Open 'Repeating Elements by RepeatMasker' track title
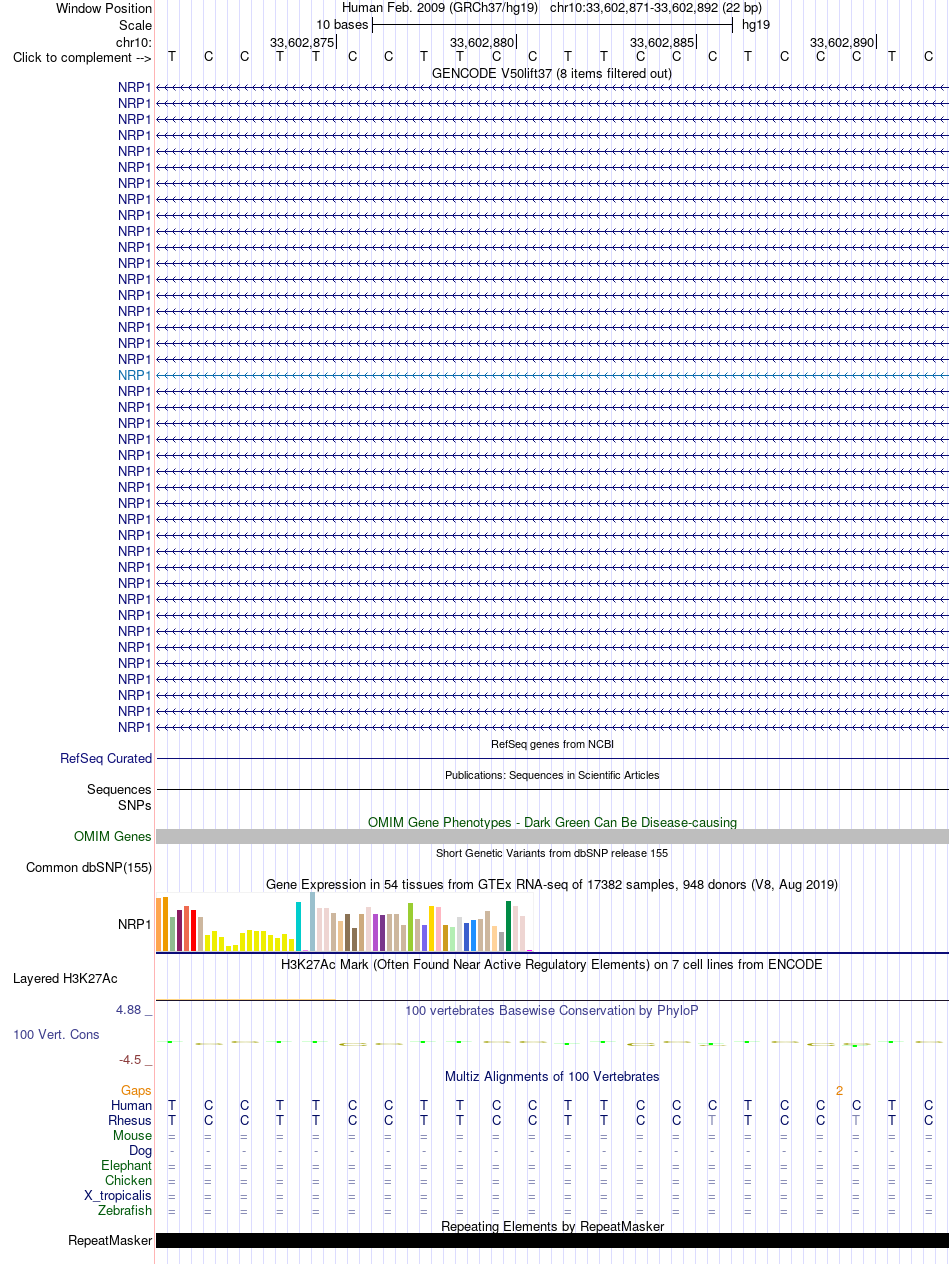Image resolution: width=950 pixels, height=1264 pixels. tap(552, 1226)
